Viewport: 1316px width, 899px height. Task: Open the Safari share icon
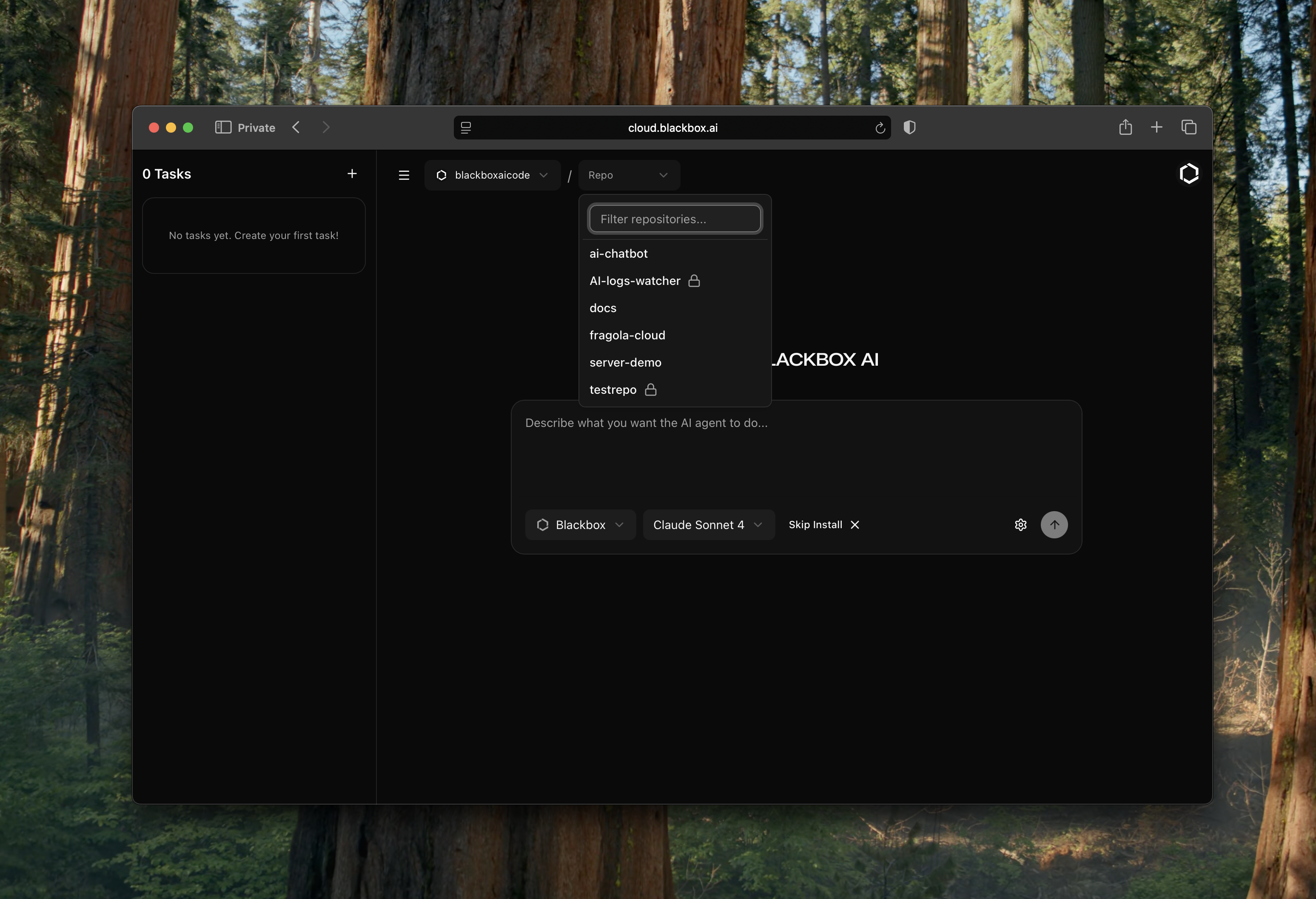pos(1125,128)
